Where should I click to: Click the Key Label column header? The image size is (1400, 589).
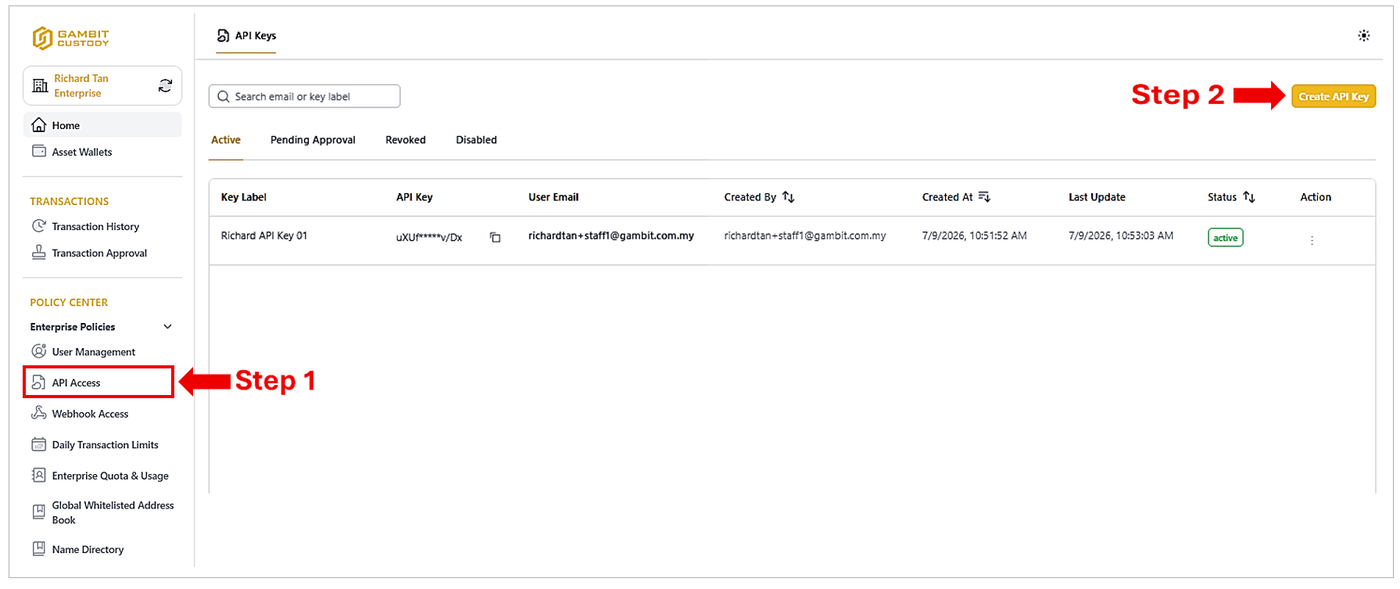point(244,197)
